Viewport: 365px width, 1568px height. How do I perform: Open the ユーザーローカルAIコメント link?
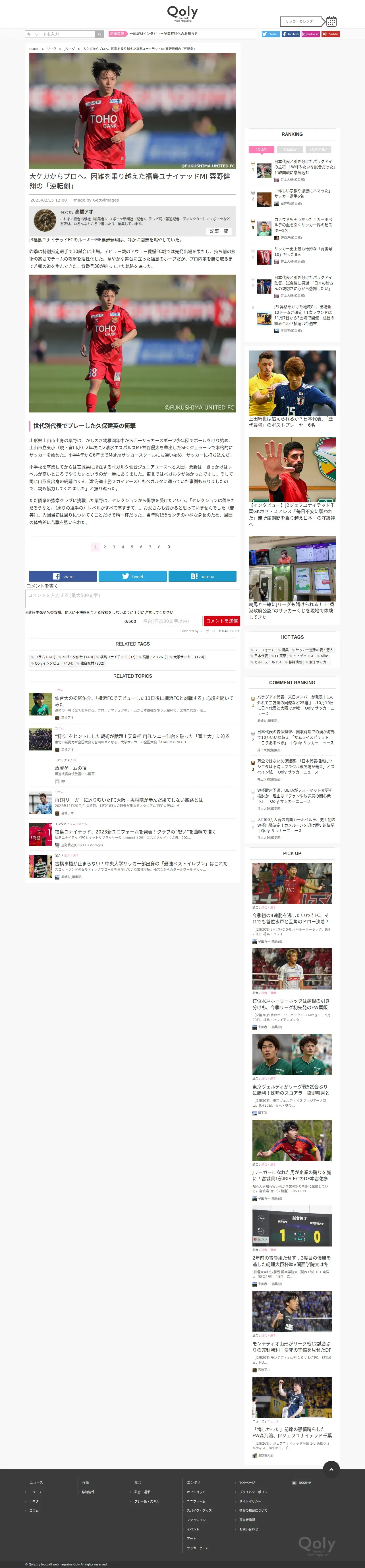(220, 631)
